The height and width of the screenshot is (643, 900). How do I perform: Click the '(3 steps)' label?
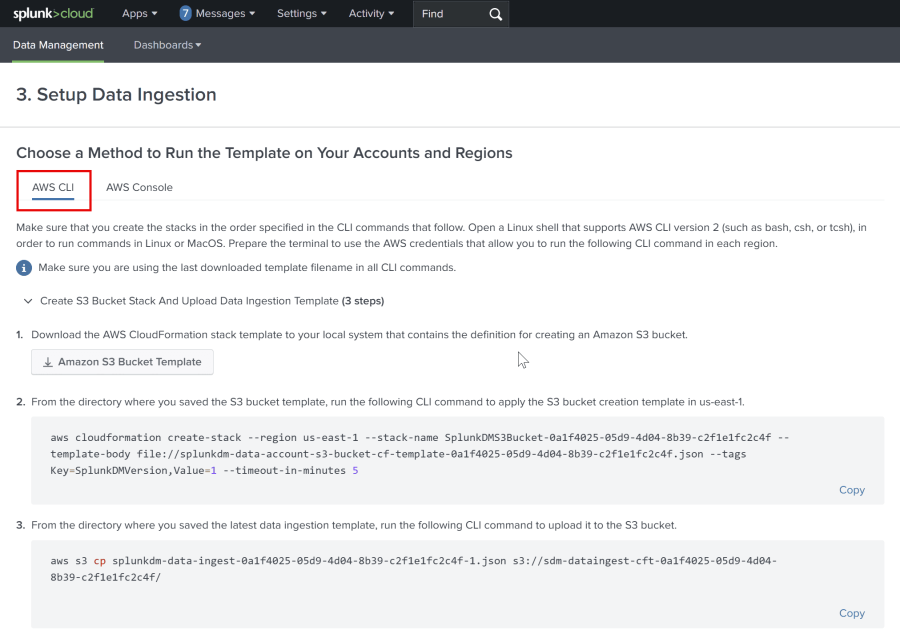pyautogui.click(x=363, y=301)
